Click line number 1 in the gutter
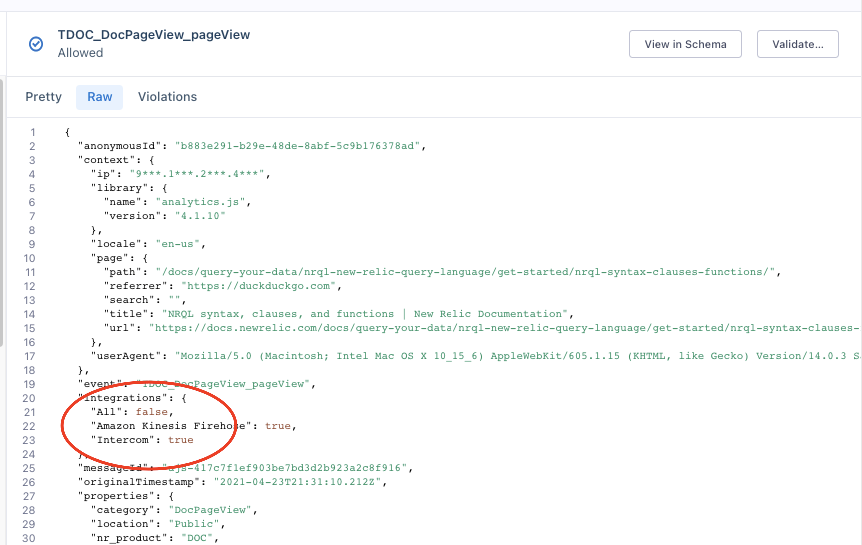This screenshot has width=862, height=545. [x=32, y=132]
